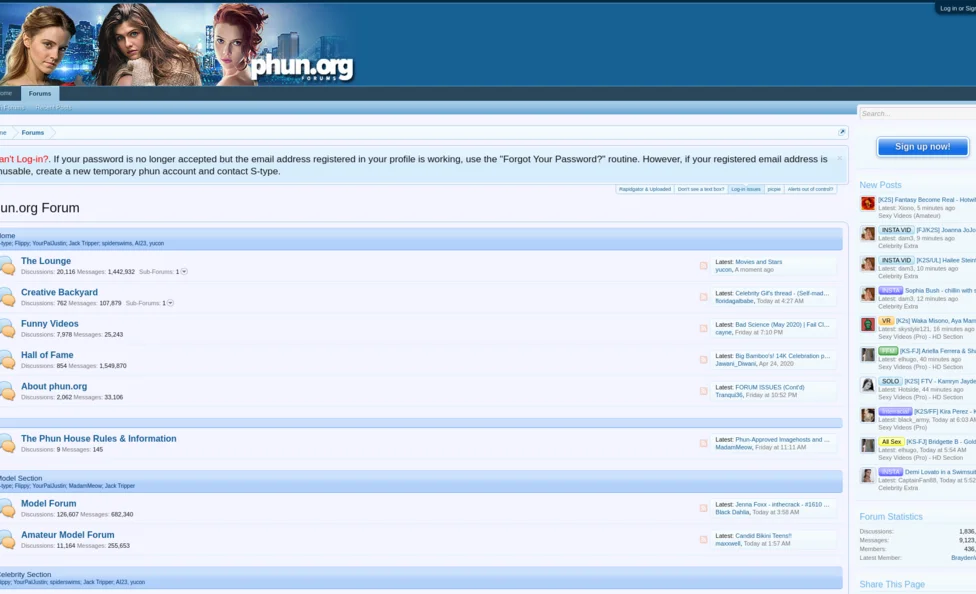
Task: Click RSS feed icon for Hall of Fame
Action: pyautogui.click(x=703, y=360)
